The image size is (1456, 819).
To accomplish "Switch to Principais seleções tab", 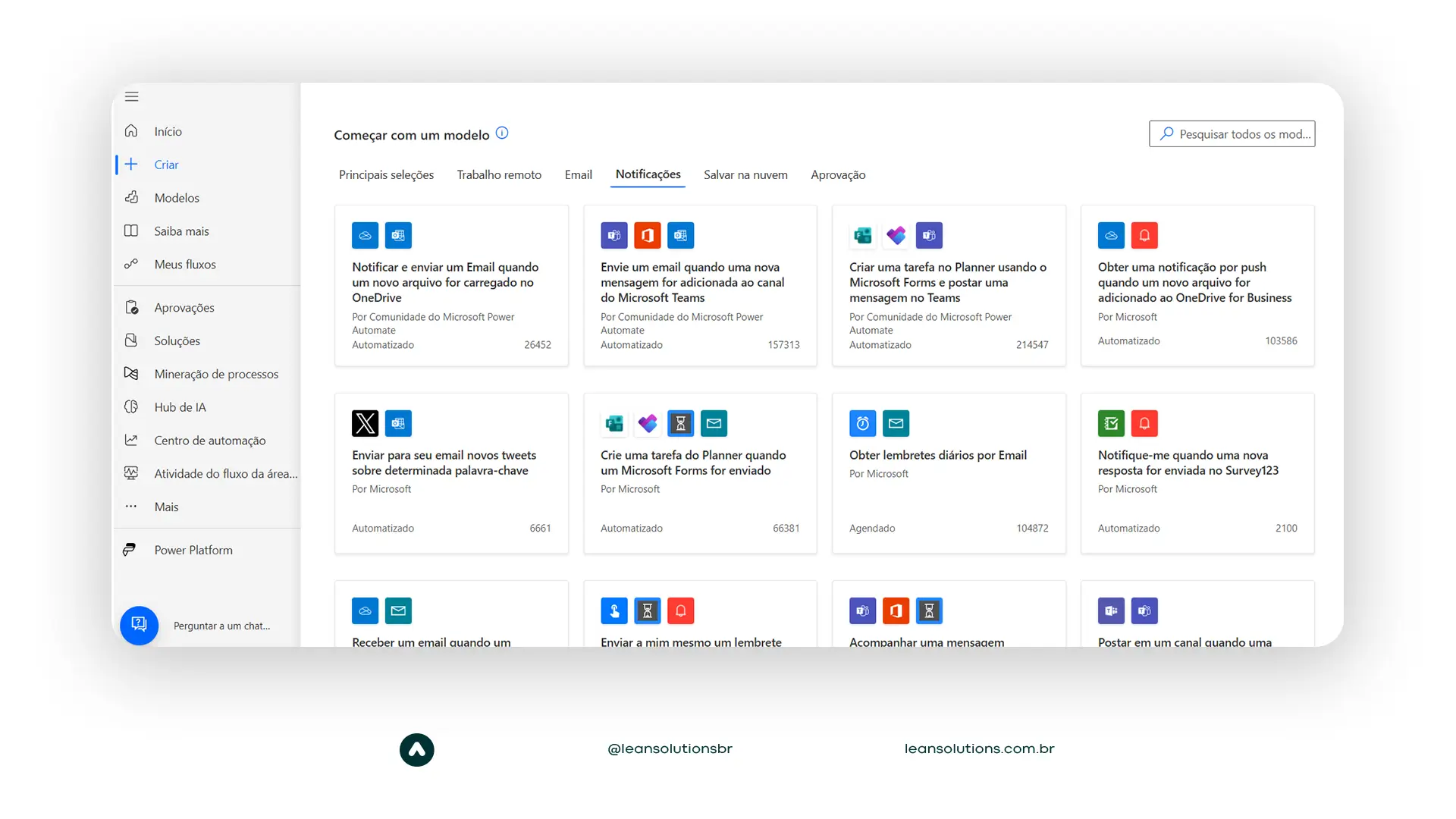I will click(x=386, y=174).
